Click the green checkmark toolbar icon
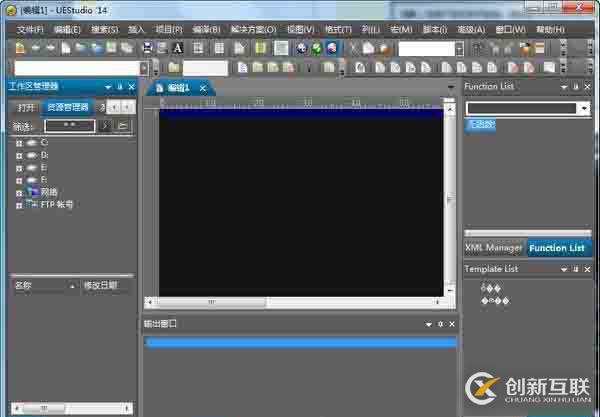 [x=316, y=48]
